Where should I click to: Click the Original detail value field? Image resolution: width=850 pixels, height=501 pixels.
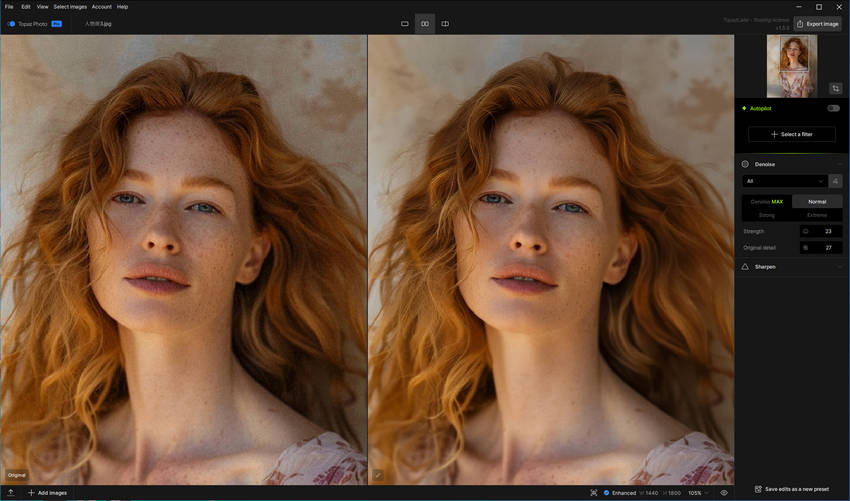[x=821, y=248]
